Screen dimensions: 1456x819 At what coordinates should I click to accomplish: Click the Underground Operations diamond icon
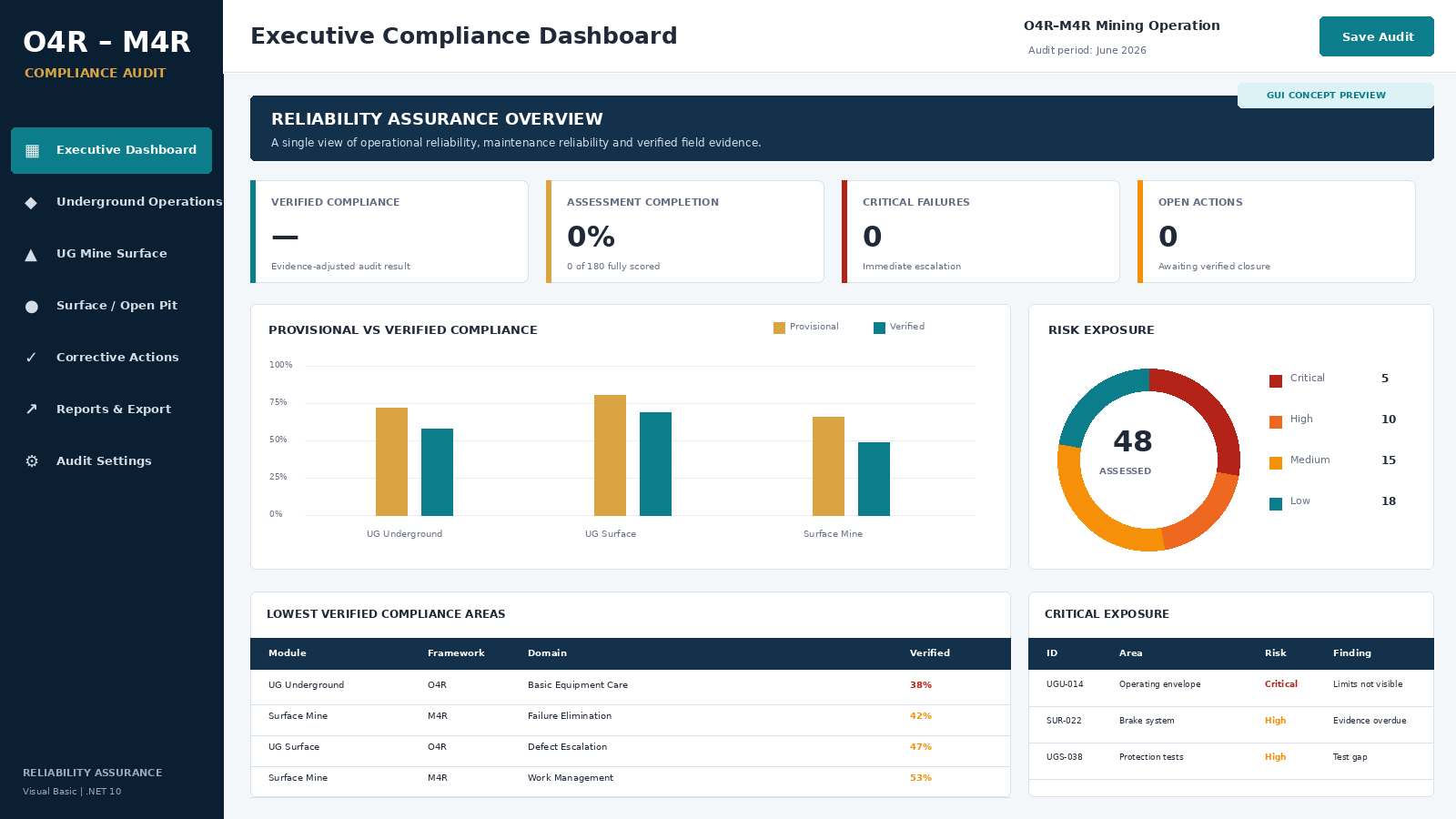[31, 203]
